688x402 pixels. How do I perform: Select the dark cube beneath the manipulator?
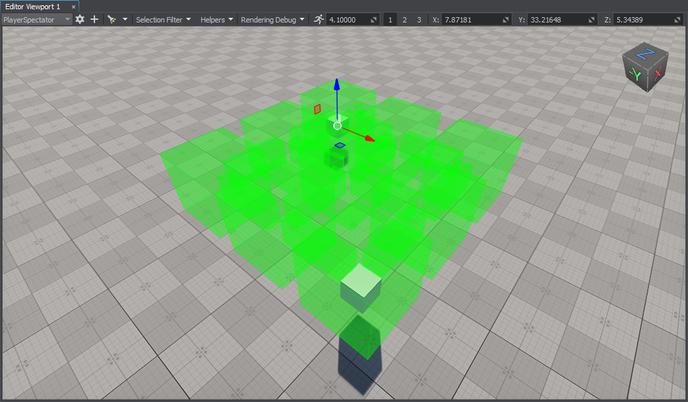337,158
